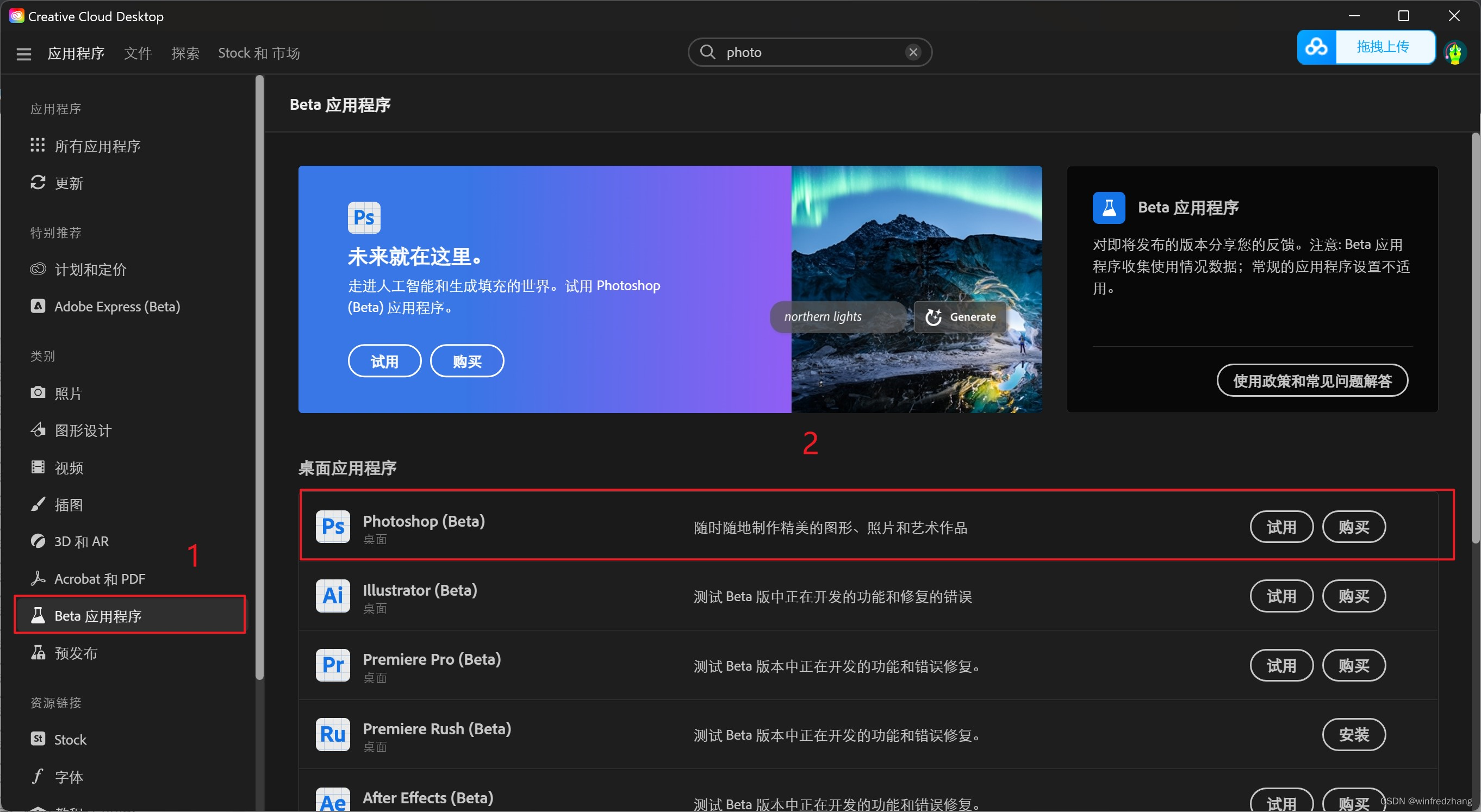Screen dimensions: 1481x812
Task: Click the Acrobat 和 PDF icon
Action: point(38,578)
